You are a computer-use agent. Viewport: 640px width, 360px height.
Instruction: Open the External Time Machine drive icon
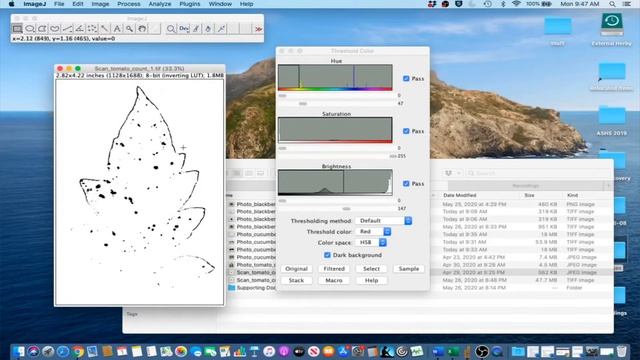coord(611,29)
